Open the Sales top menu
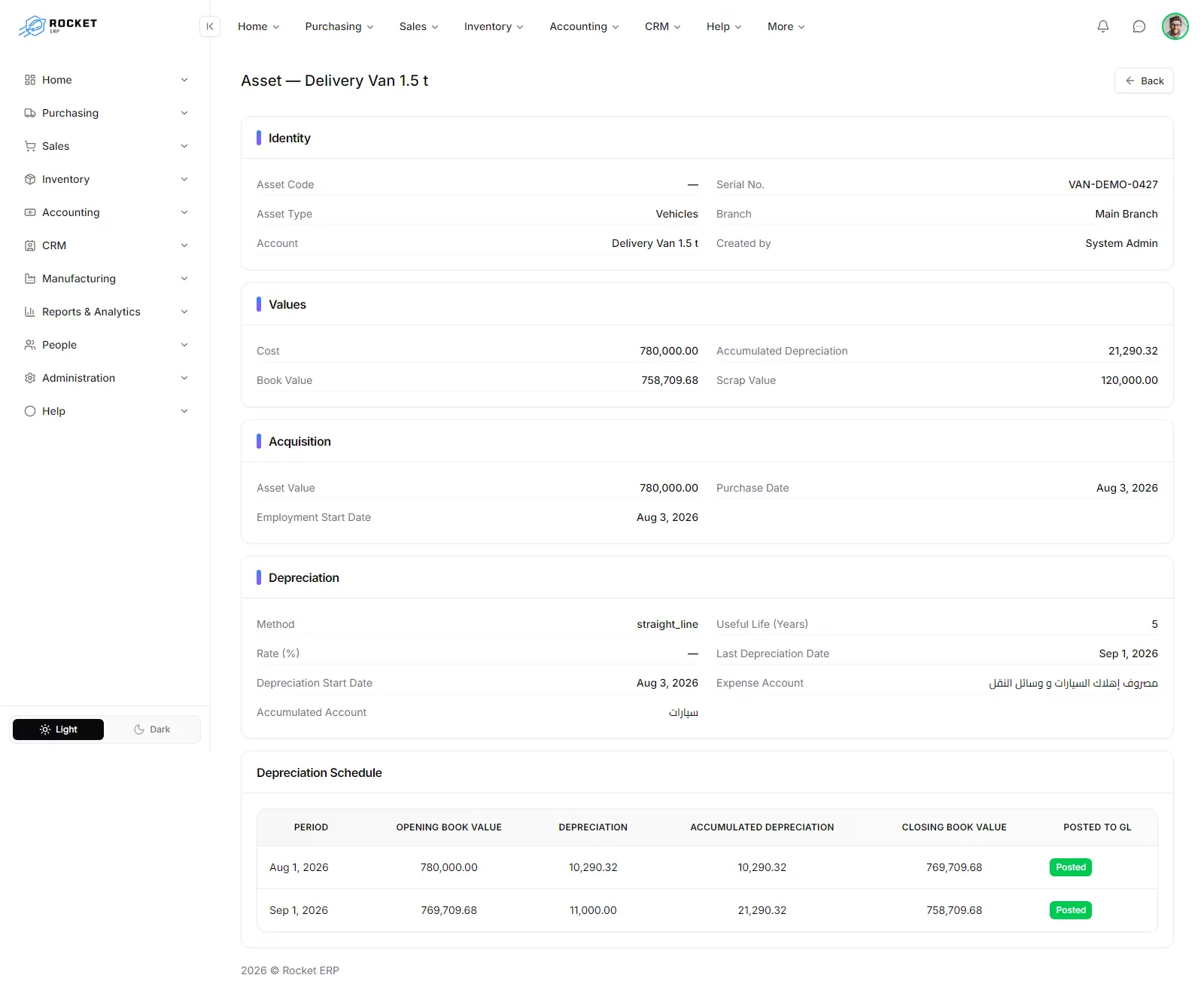1204x993 pixels. point(419,26)
